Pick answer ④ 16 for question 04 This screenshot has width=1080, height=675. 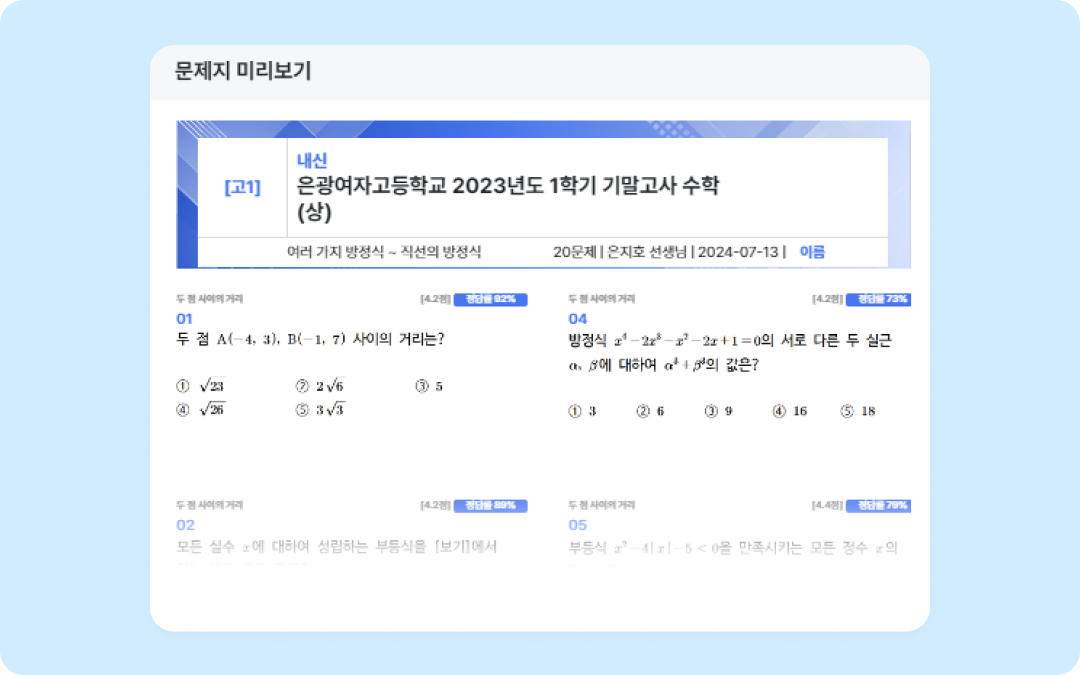pos(790,411)
